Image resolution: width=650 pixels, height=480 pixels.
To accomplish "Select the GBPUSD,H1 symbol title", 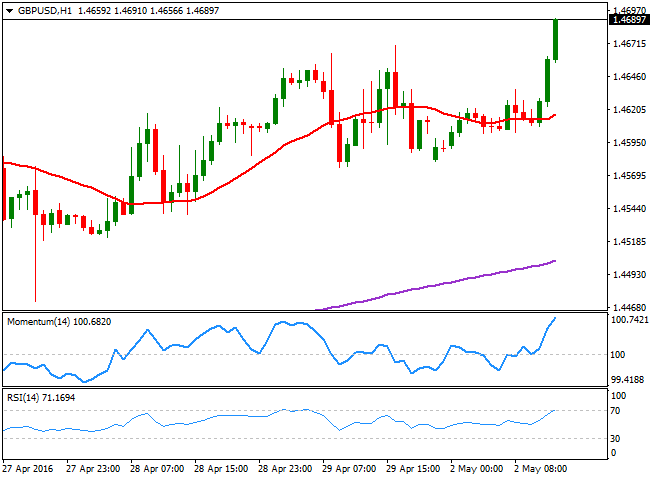I will click(45, 11).
